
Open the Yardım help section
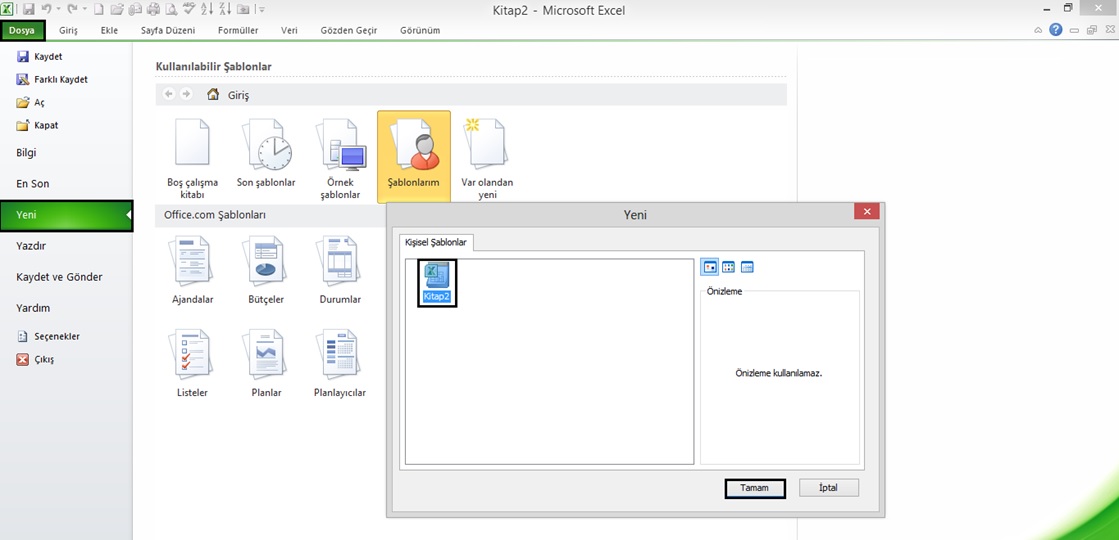tap(34, 308)
